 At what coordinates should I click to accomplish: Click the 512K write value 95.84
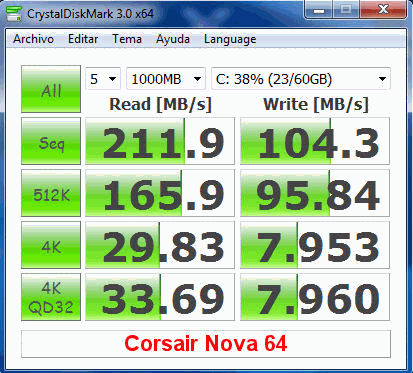[315, 193]
